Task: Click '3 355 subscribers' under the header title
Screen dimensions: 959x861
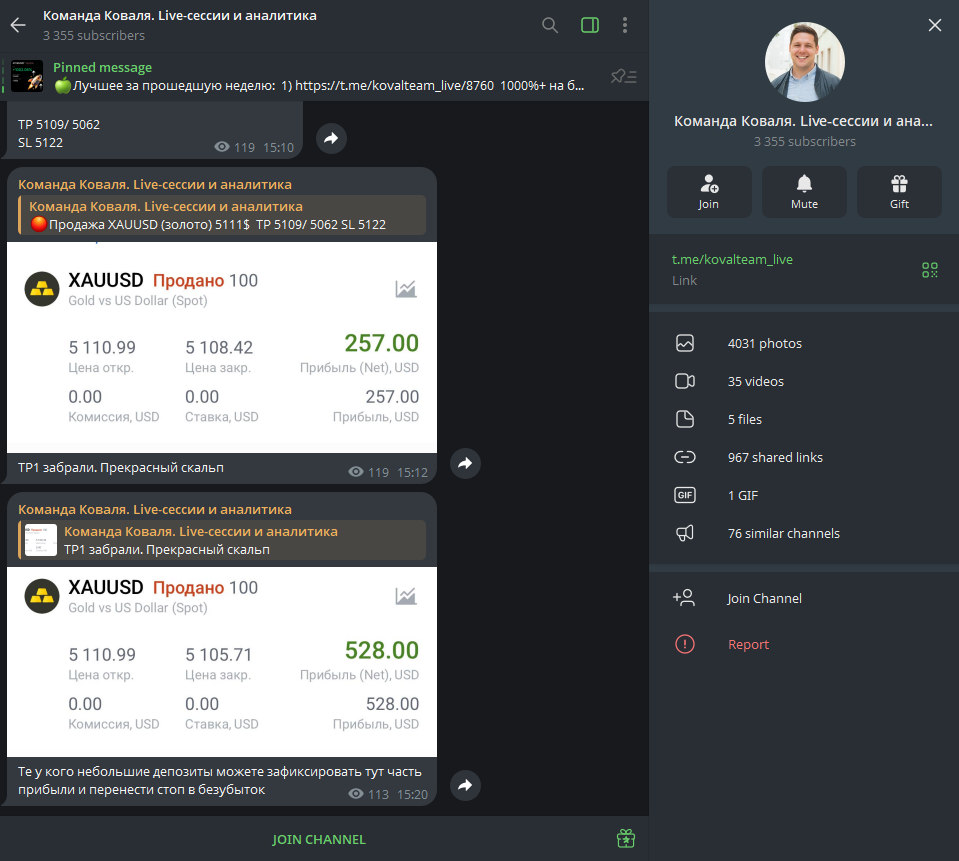Action: pyautogui.click(x=94, y=35)
